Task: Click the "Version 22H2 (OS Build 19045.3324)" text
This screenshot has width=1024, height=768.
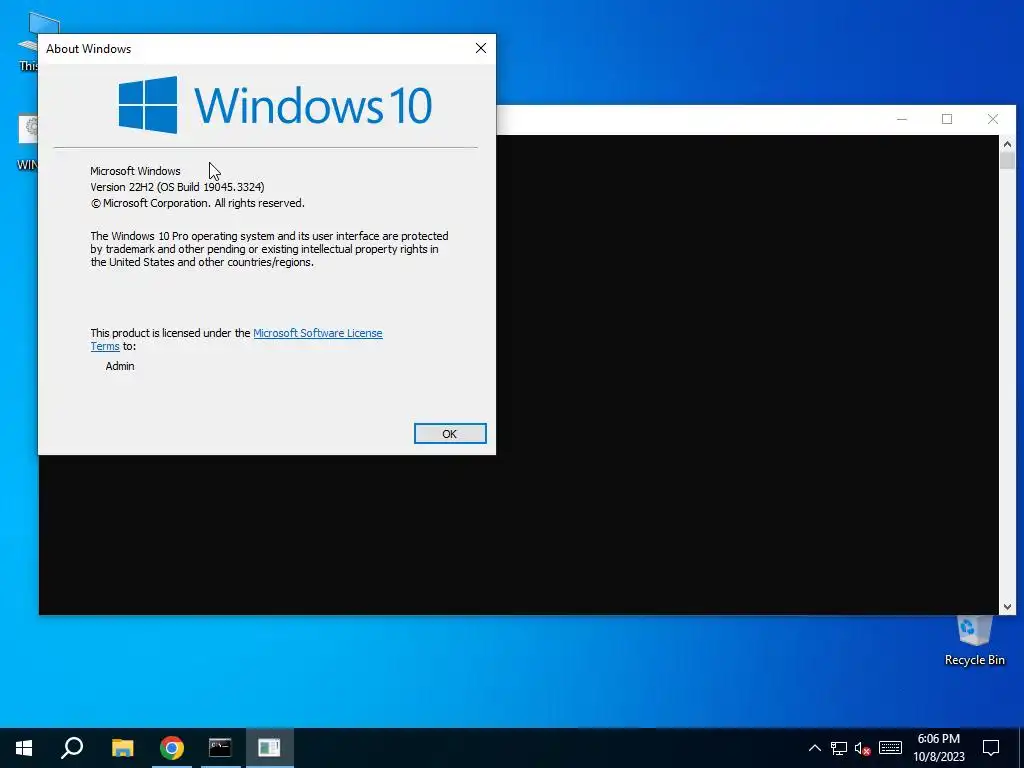Action: coord(177,187)
